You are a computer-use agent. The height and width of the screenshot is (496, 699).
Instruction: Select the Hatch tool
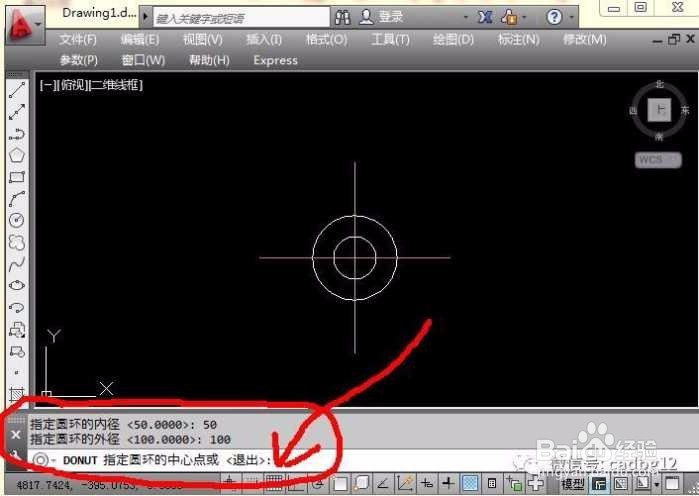pyautogui.click(x=17, y=394)
